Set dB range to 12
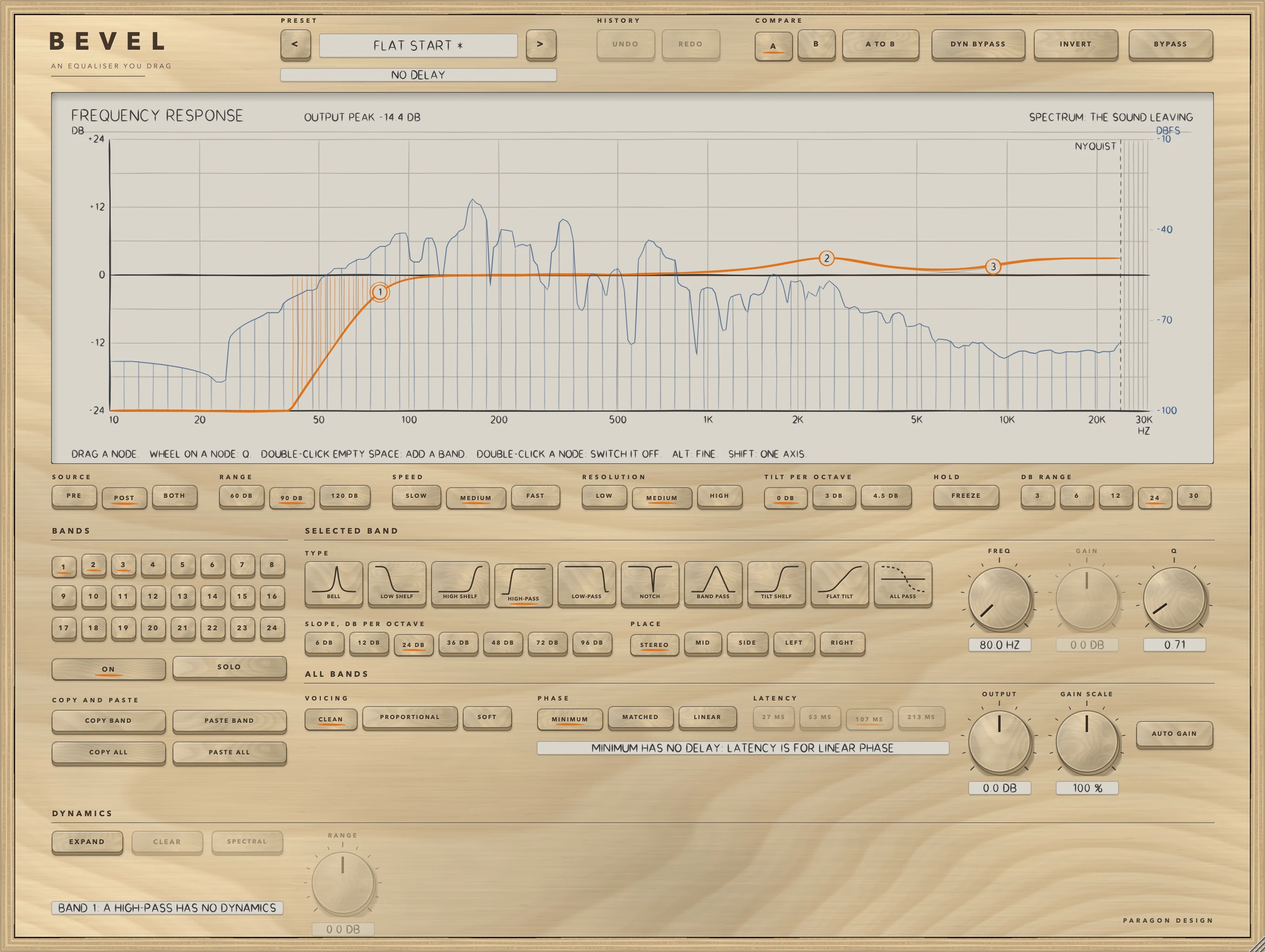The width and height of the screenshot is (1265, 952). pos(1116,496)
